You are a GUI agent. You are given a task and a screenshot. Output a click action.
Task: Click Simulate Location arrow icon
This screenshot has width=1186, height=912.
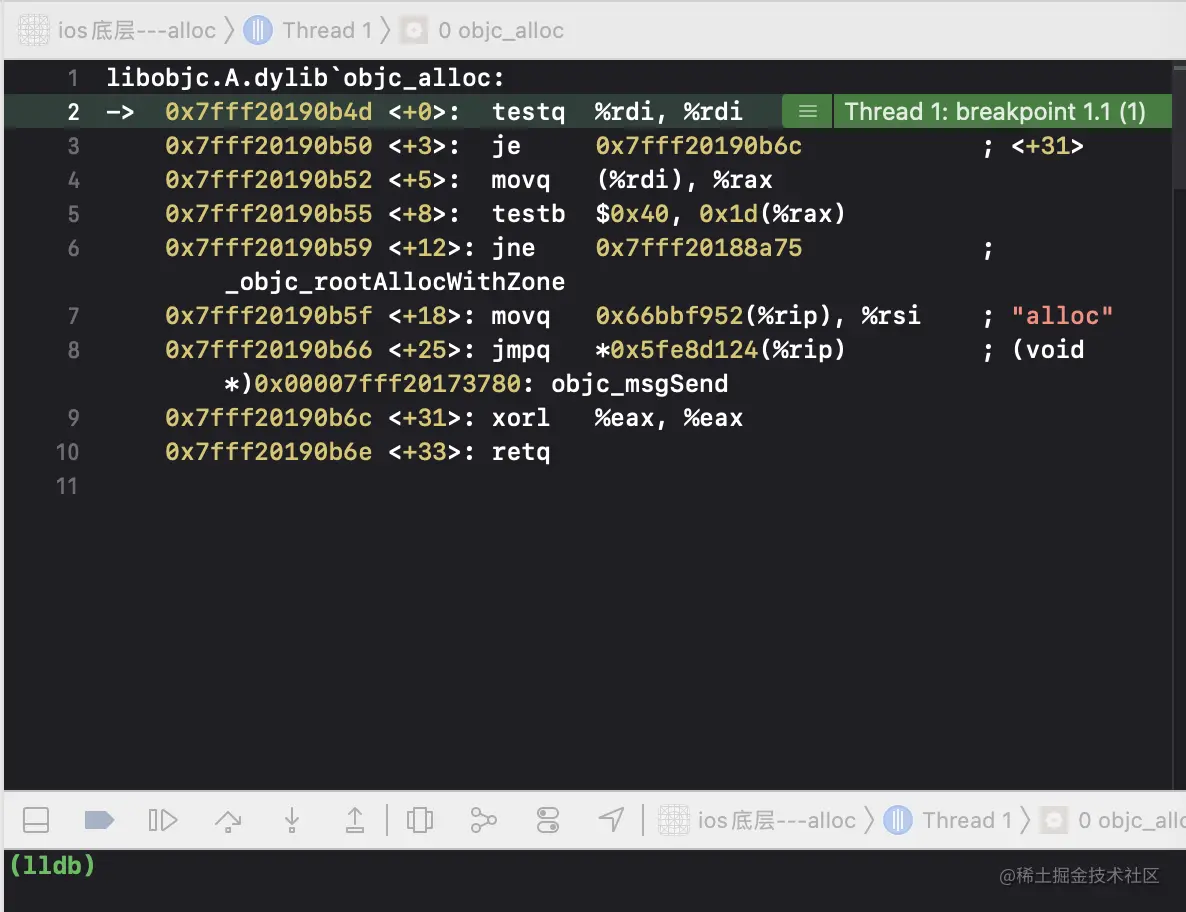click(611, 819)
